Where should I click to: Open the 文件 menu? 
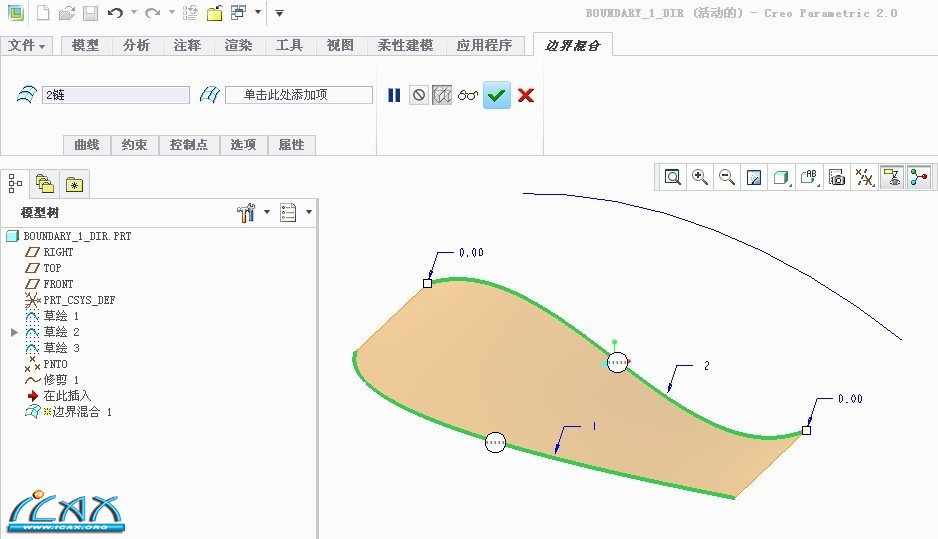26,45
